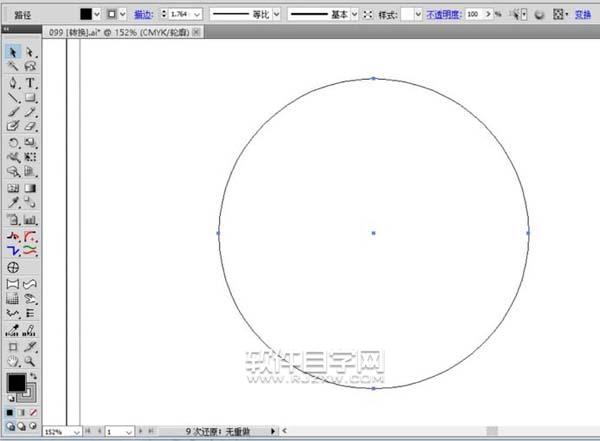Expand the stroke weight 1.764 dropdown

click(x=196, y=15)
